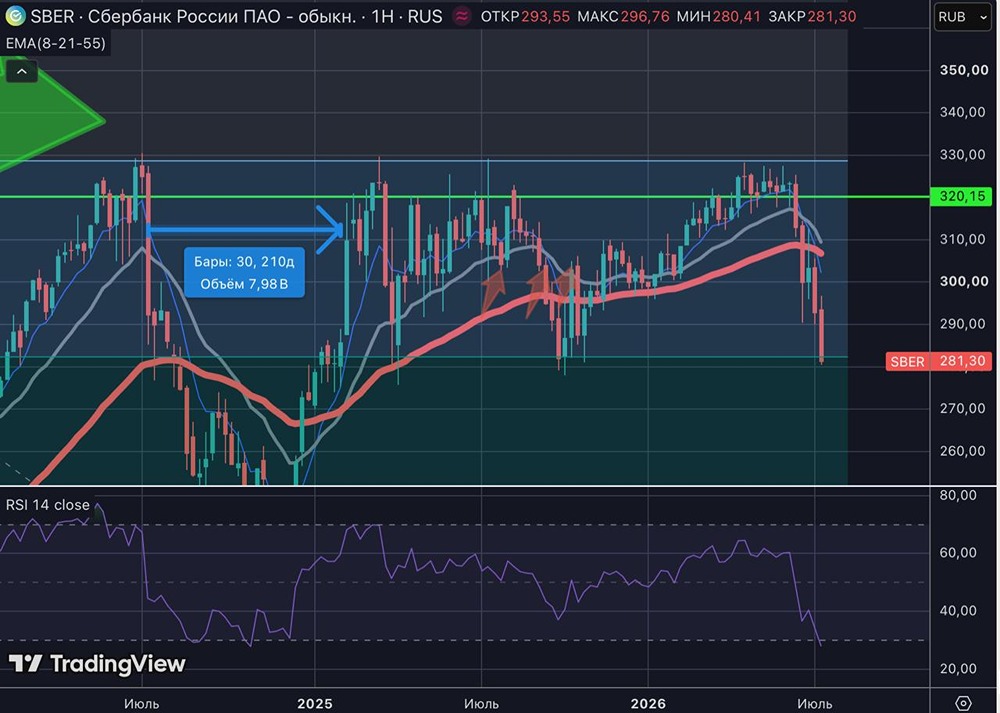Image resolution: width=1000 pixels, height=713 pixels.
Task: Select the blue Бары: 30, 210д info box
Action: click(244, 272)
